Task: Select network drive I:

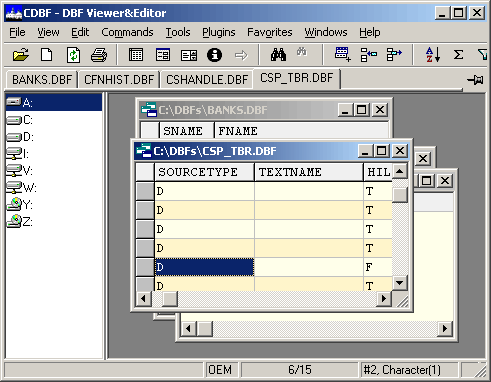Action: coord(18,154)
